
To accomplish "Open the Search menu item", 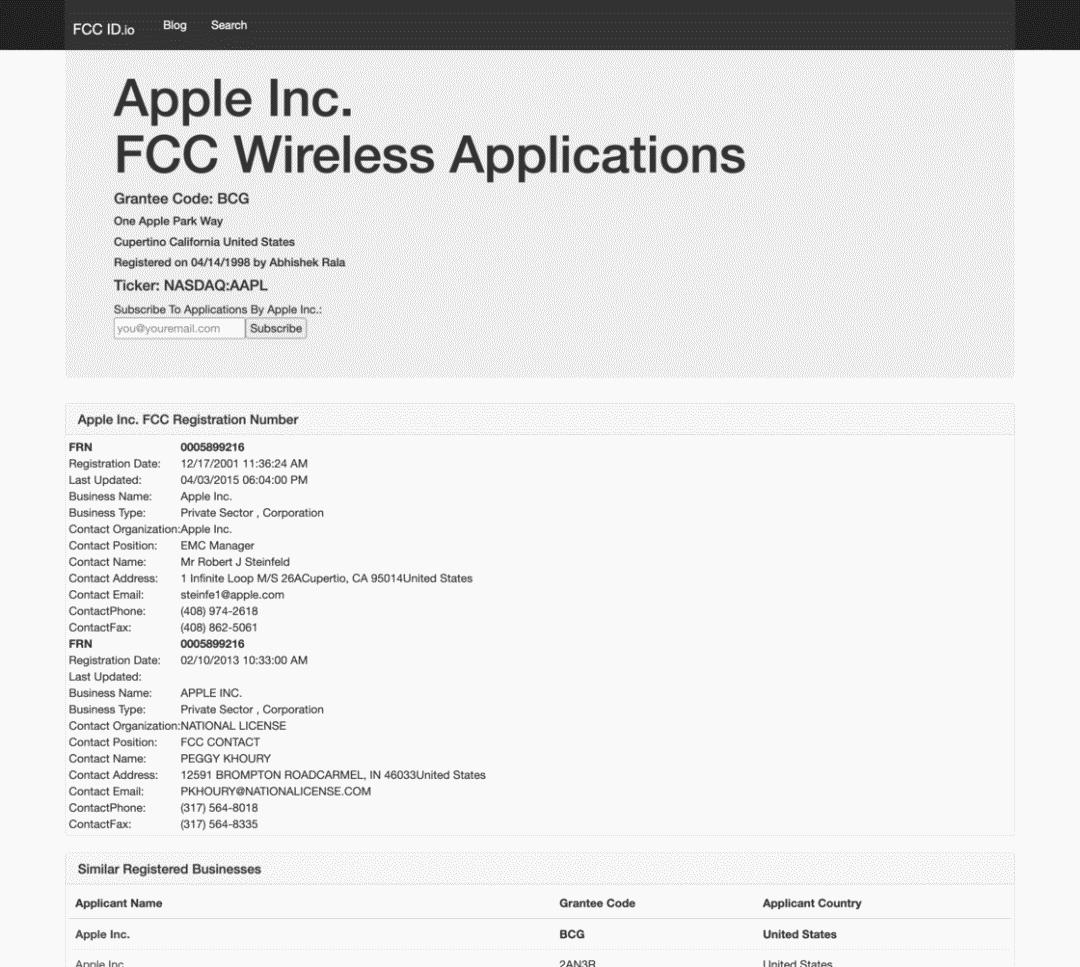I will (229, 25).
